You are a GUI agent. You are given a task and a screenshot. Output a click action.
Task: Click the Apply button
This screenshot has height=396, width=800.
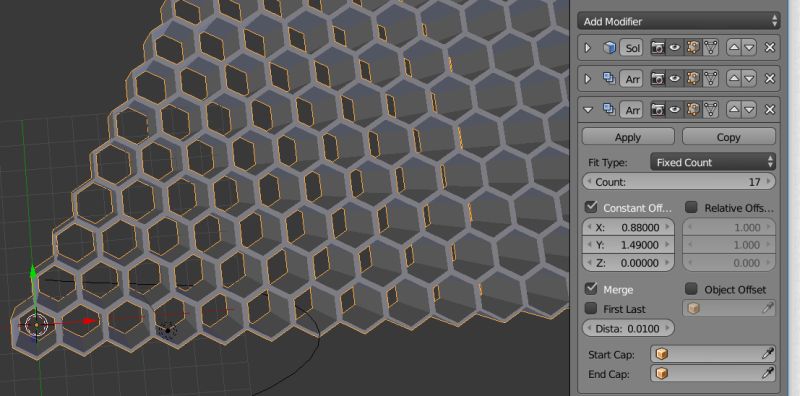[628, 137]
